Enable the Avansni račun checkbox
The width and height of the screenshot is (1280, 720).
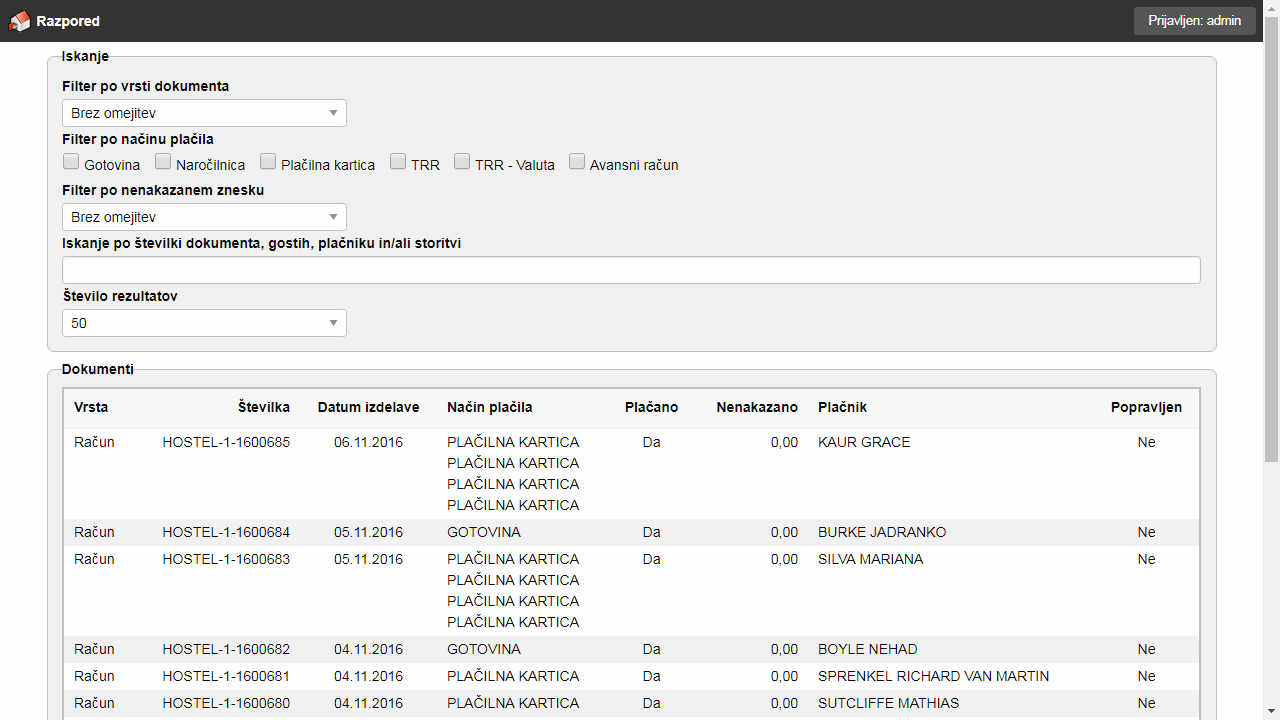tap(577, 162)
